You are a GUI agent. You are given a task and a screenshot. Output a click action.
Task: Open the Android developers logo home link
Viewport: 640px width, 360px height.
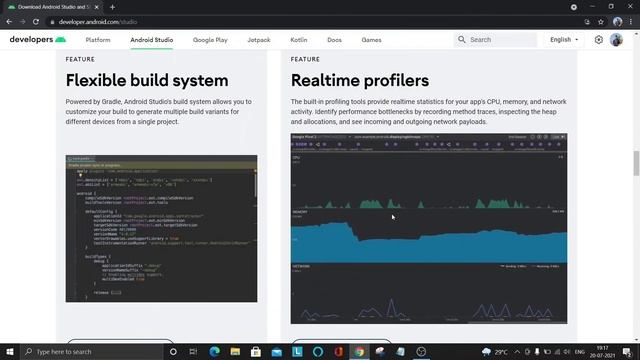tap(38, 40)
